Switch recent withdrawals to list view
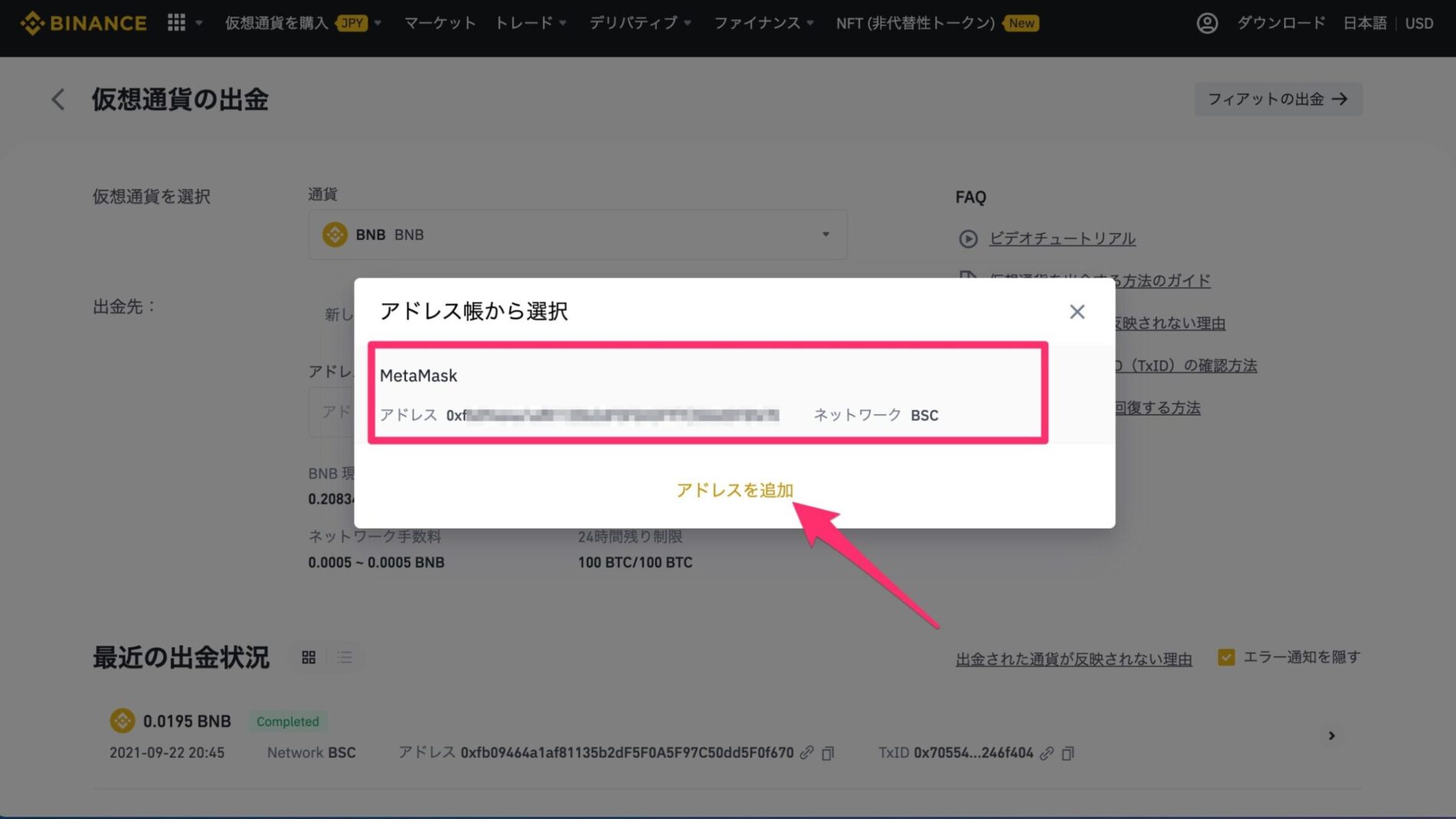 click(345, 657)
